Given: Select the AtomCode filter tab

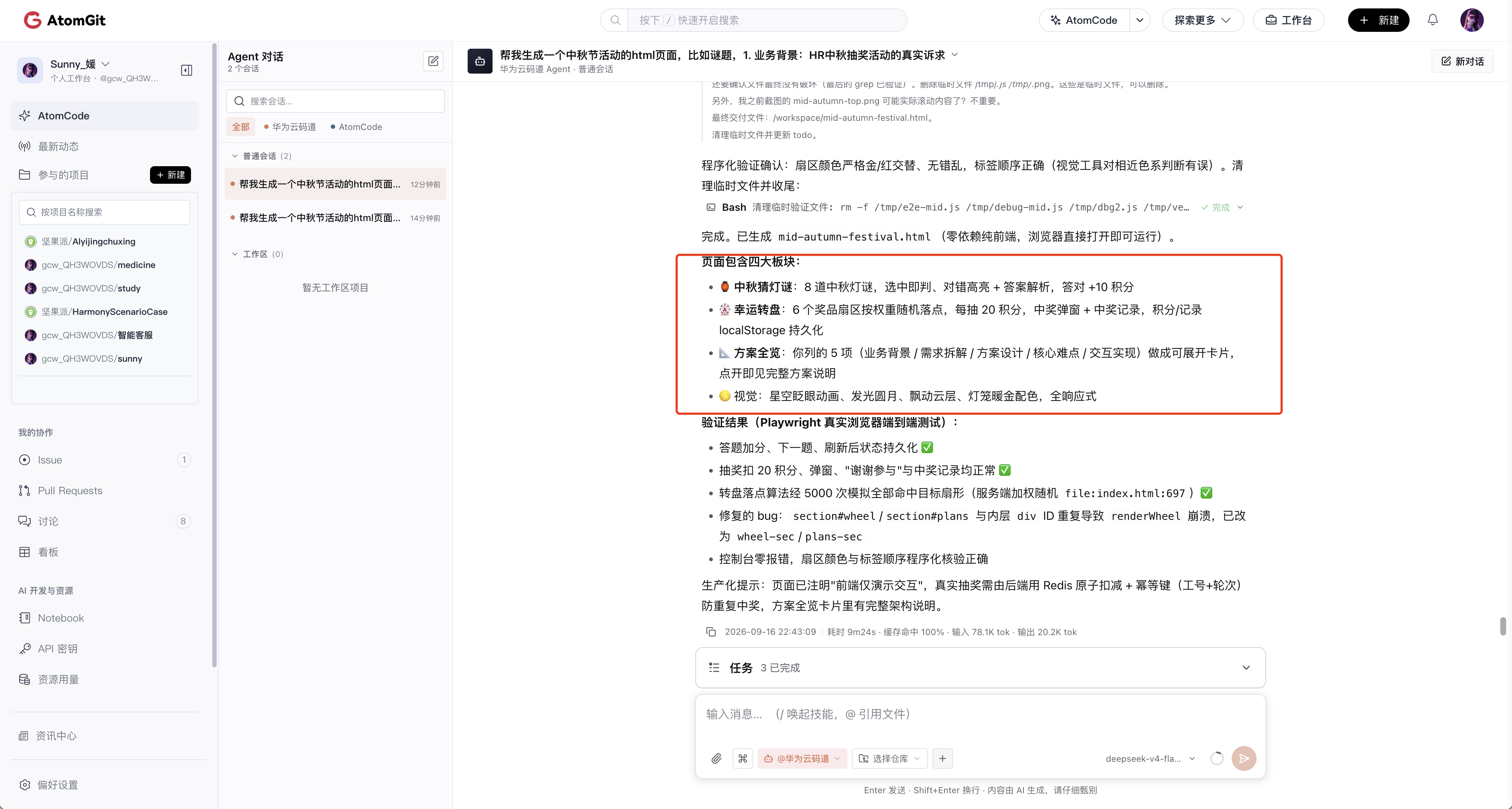Looking at the screenshot, I should (356, 127).
